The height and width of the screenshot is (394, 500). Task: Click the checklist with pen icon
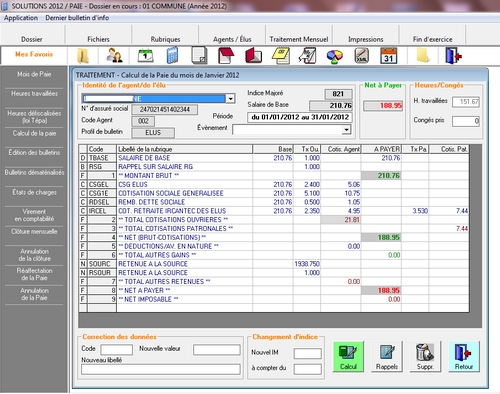click(307, 55)
